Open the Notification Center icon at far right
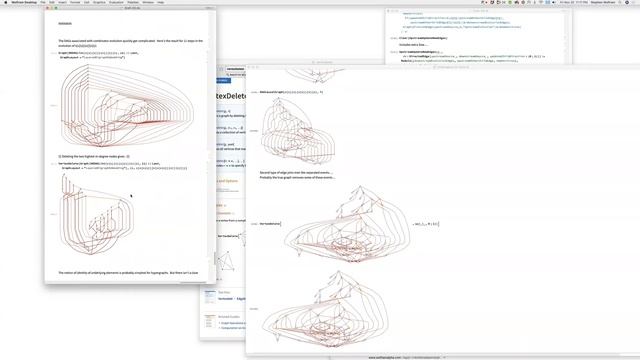 click(x=635, y=2)
